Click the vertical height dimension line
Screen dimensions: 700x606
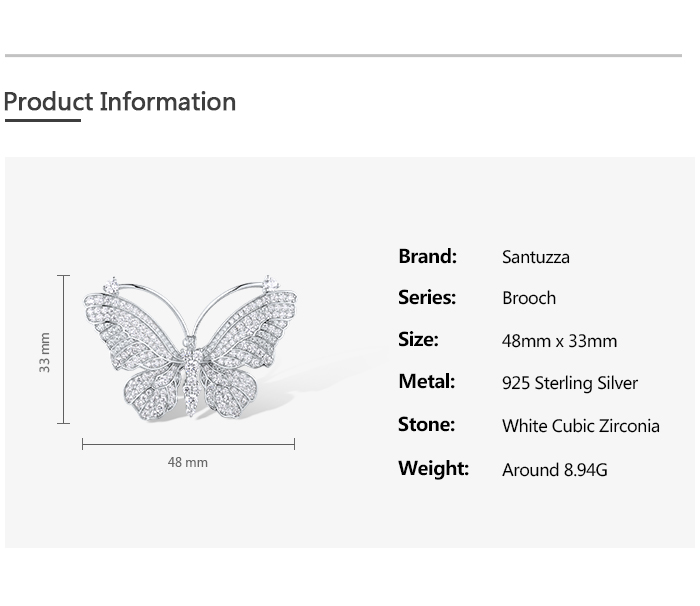64,349
